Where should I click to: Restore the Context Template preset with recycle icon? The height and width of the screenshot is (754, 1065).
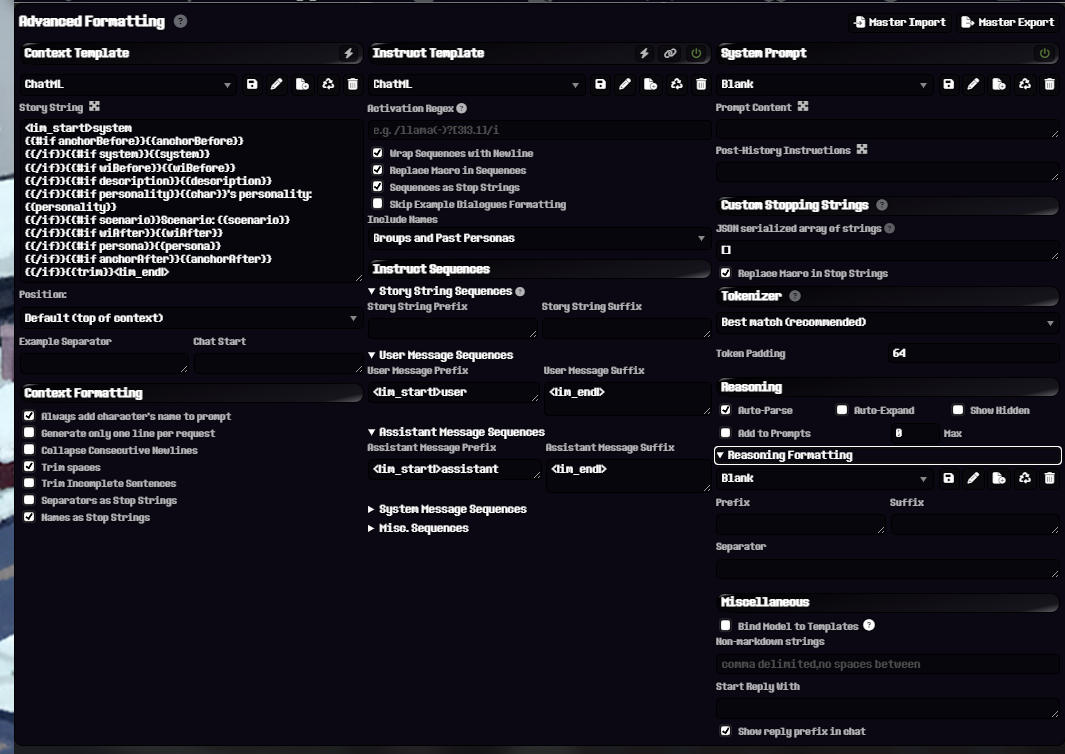point(328,84)
